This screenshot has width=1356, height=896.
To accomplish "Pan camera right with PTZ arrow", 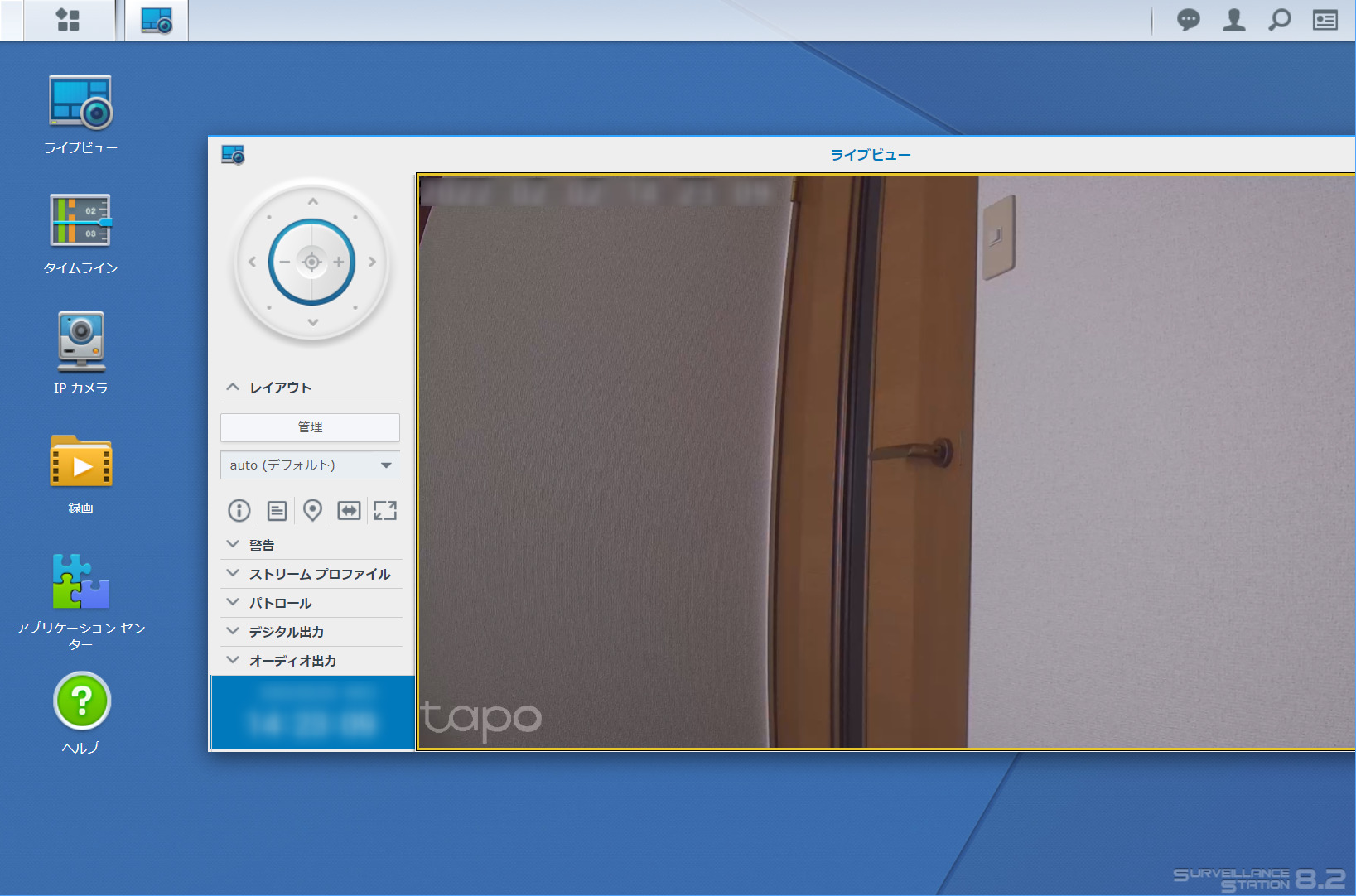I will click(373, 262).
